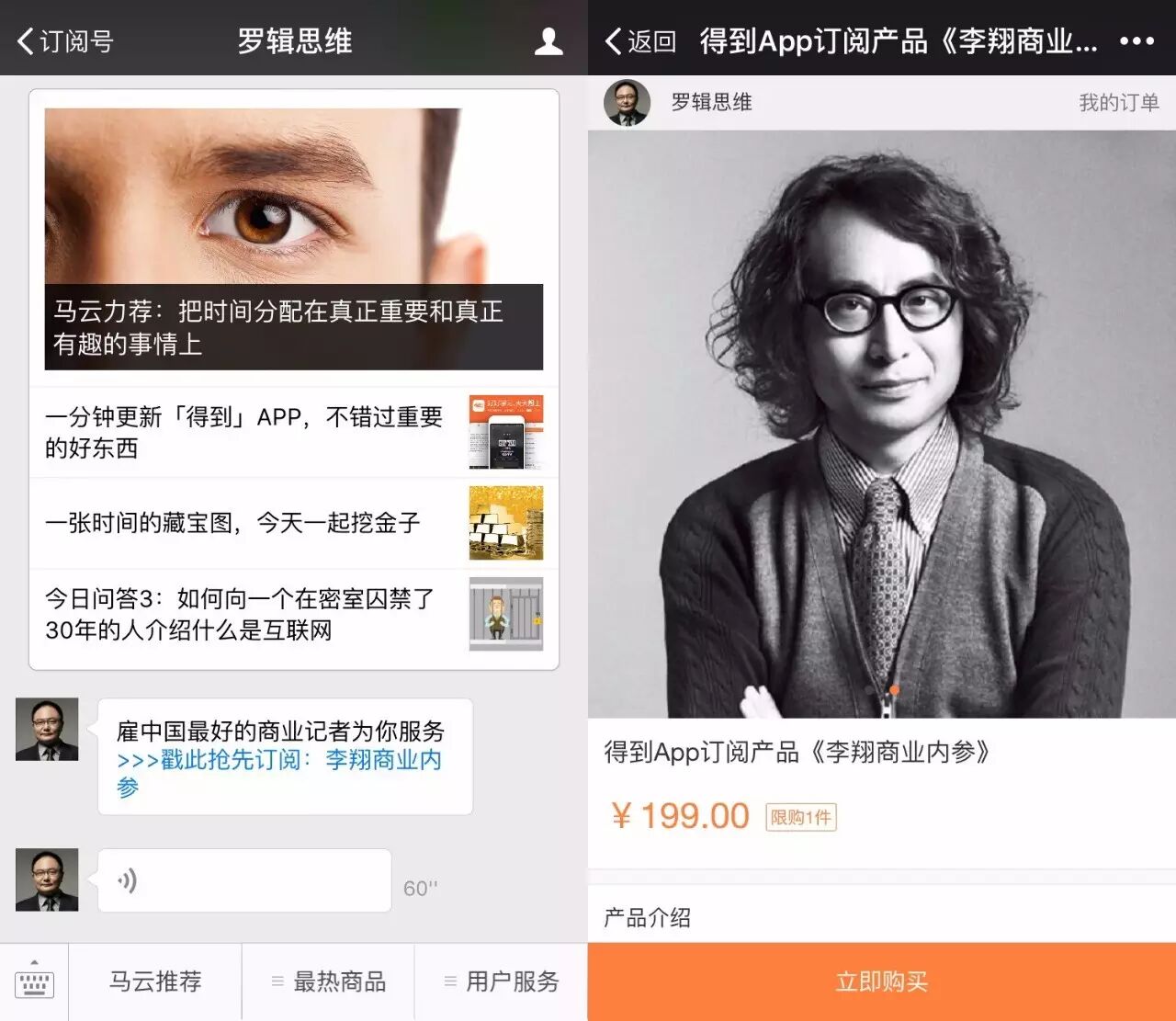Screen dimensions: 1176x1021
Task: Open the 罗辑思维 shop avatar in header
Action: (627, 102)
